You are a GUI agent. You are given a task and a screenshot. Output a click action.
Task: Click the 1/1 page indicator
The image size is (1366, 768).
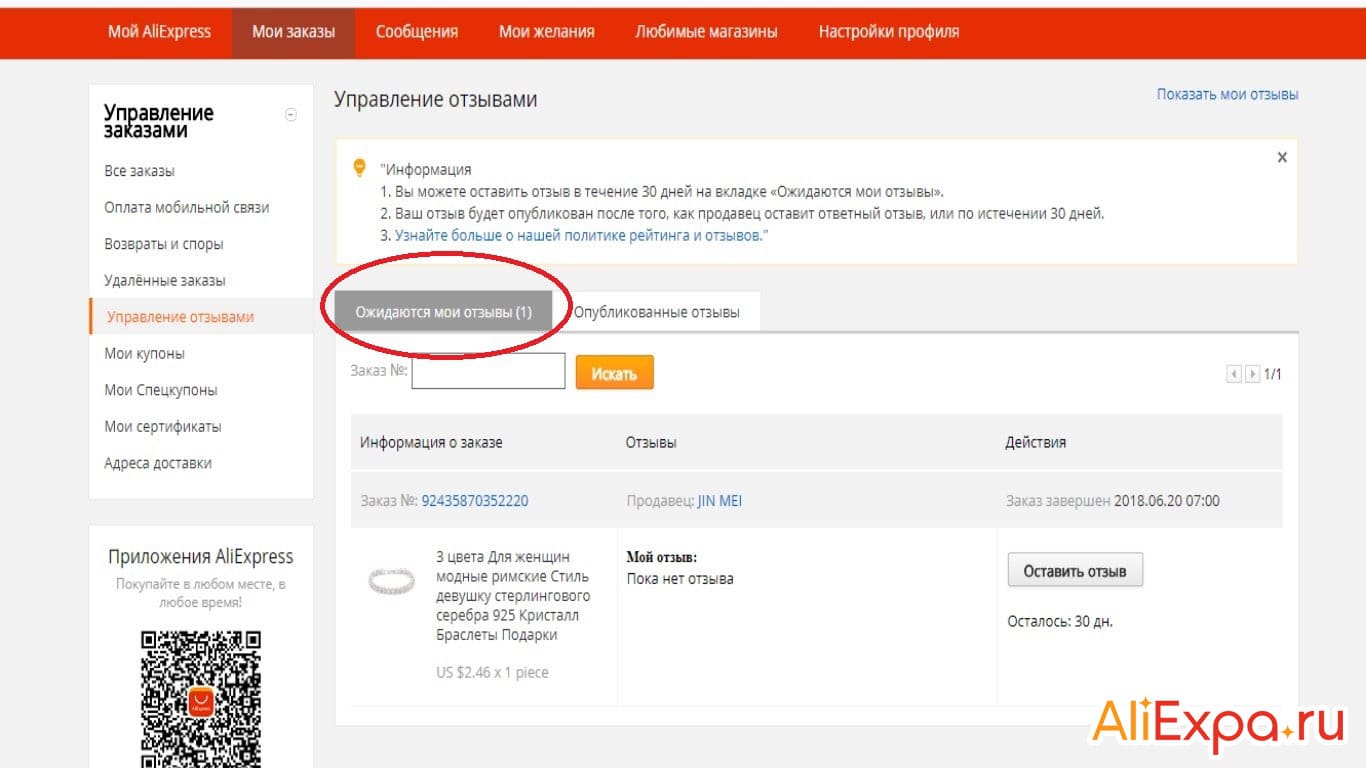tap(1273, 374)
